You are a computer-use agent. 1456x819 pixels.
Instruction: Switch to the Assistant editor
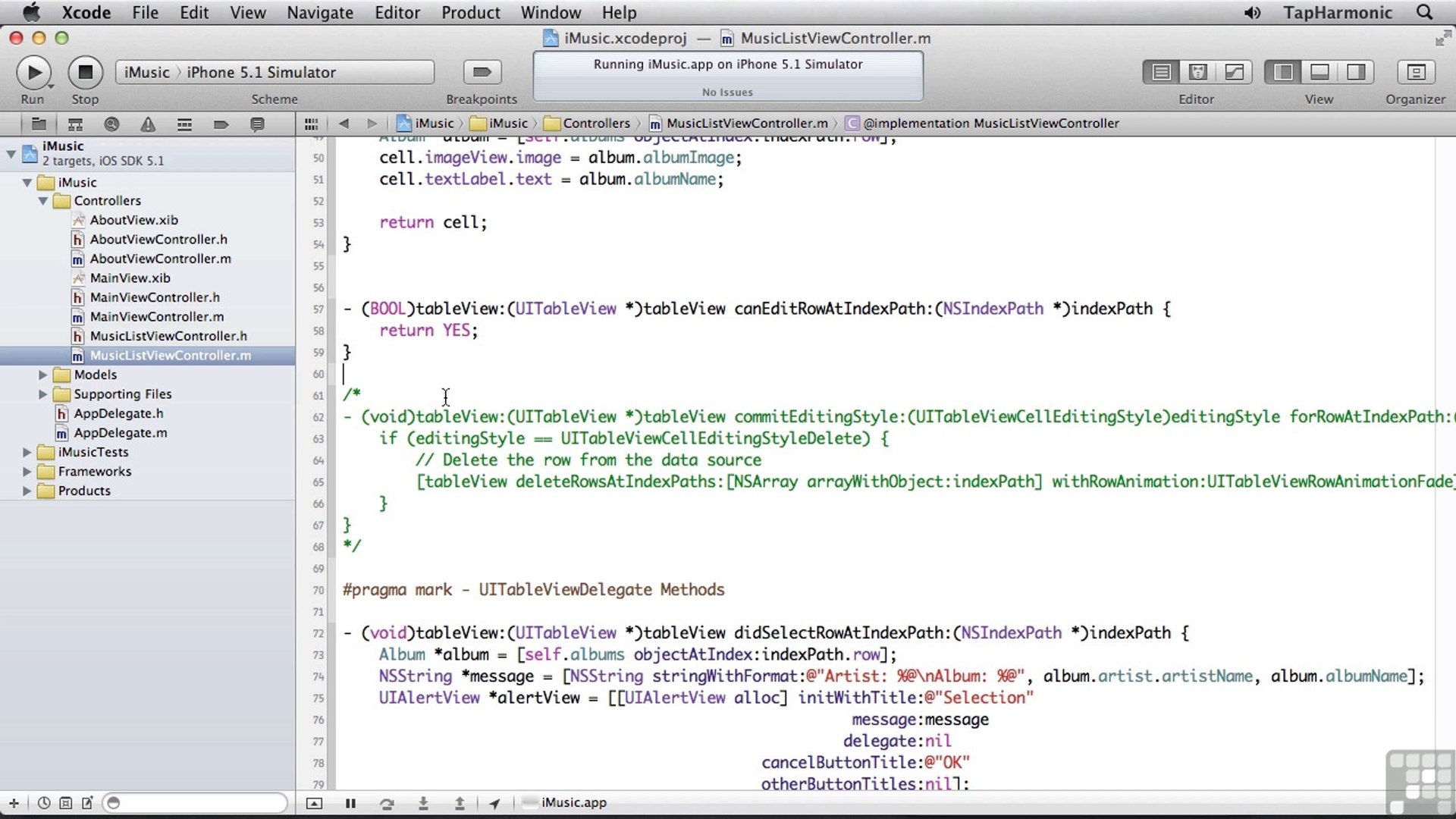click(x=1197, y=72)
